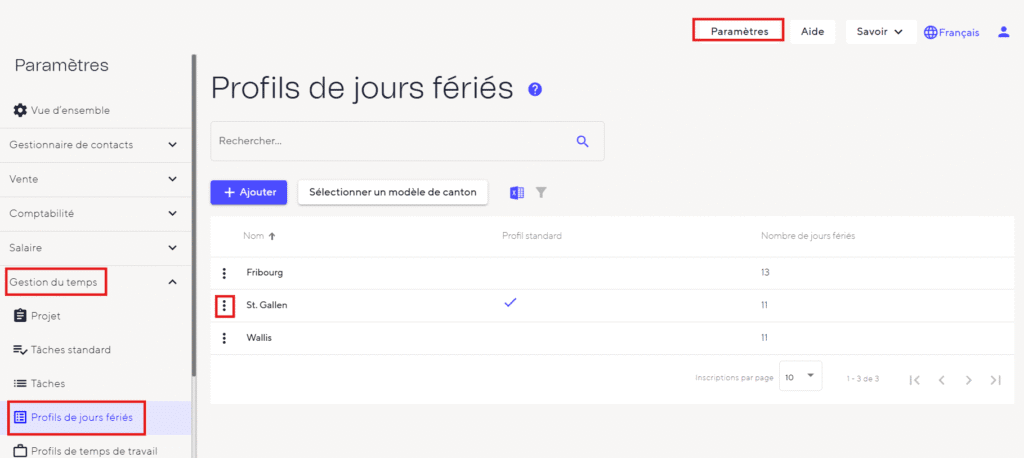Toggle standard profile checkmark for St. Gallen
1024x458 pixels.
[x=510, y=303]
